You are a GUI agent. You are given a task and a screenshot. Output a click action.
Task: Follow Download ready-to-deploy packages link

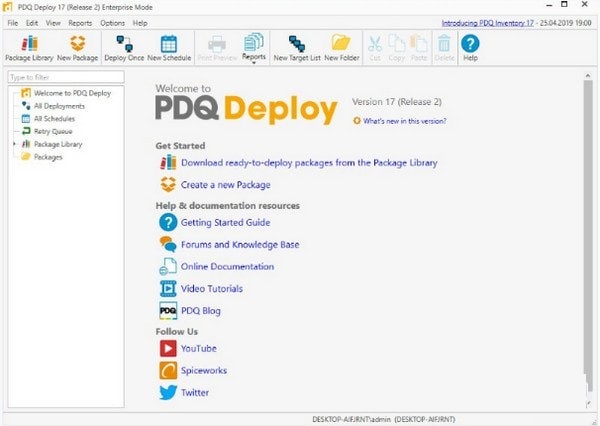click(309, 163)
